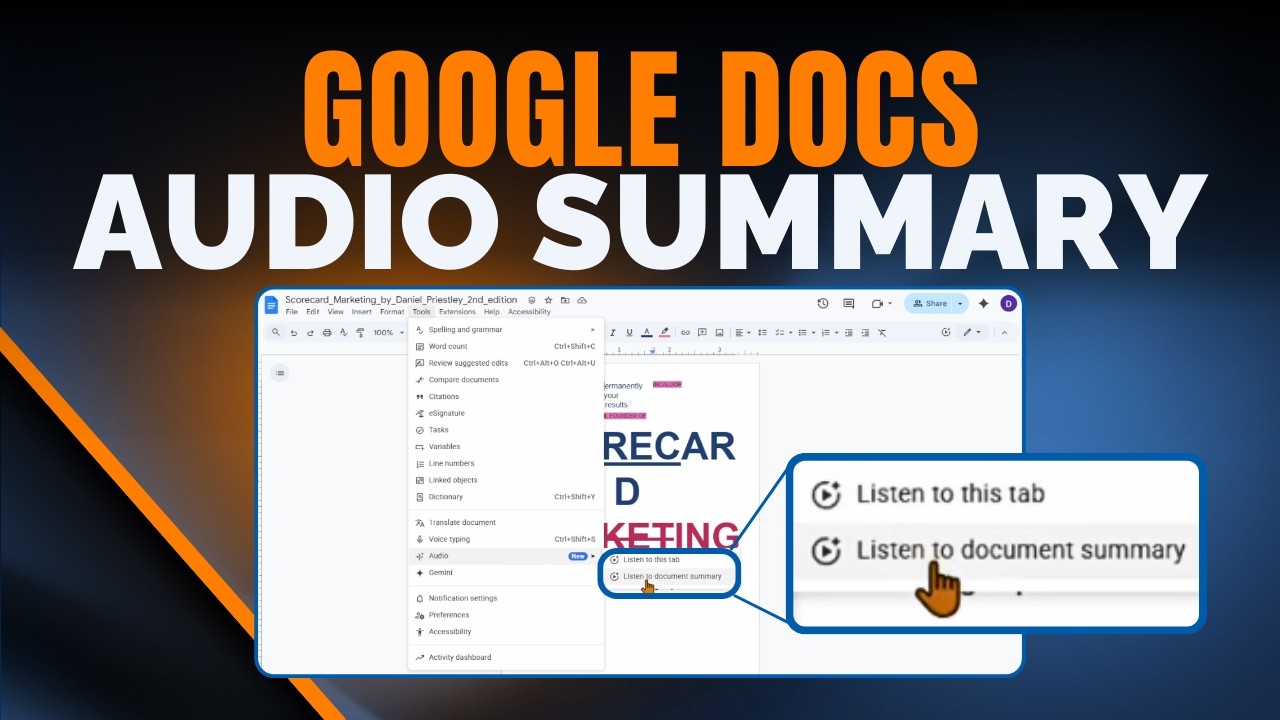
Task: Open version history clock icon
Action: click(823, 303)
